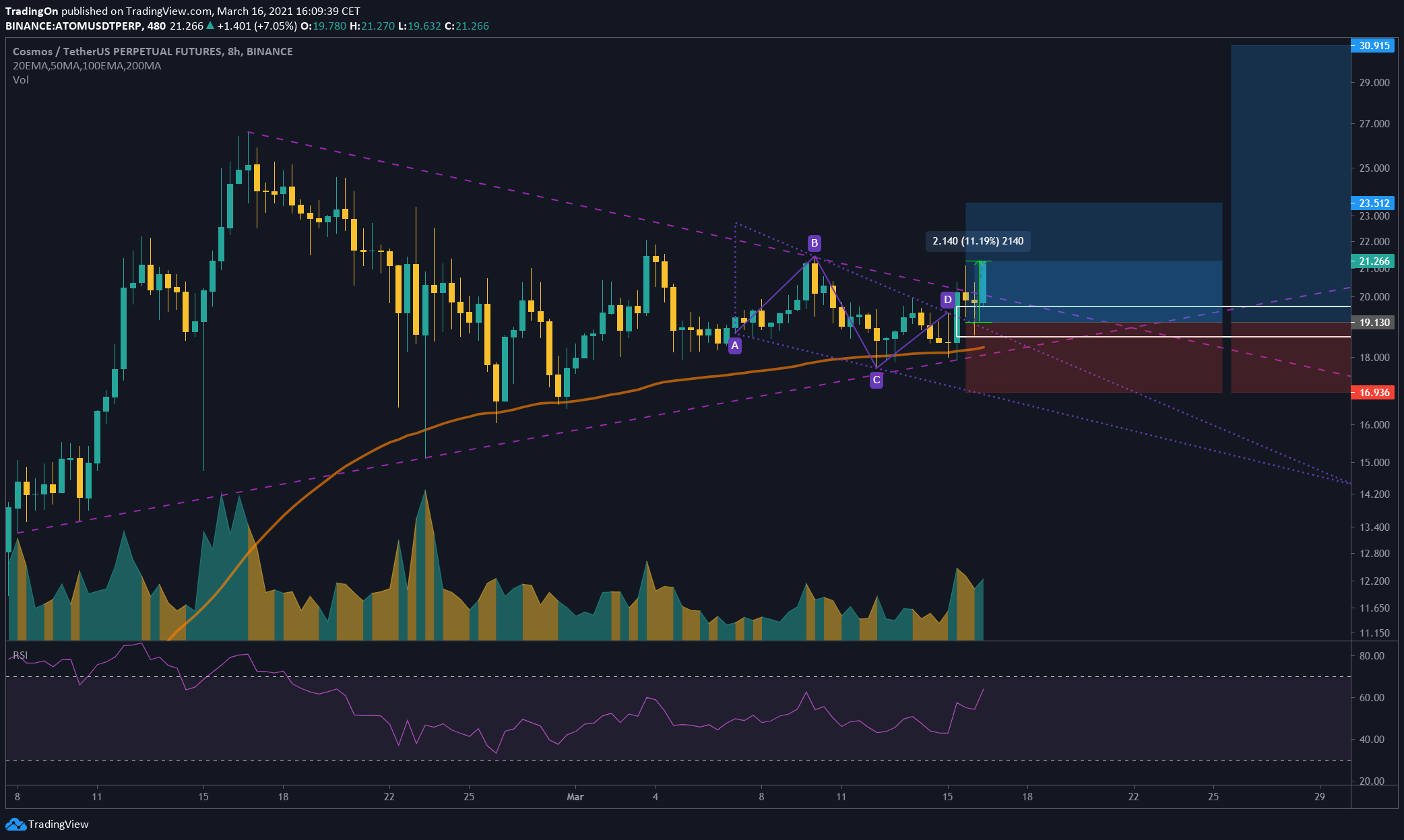Click the 21.266 current price tag
The width and height of the screenshot is (1404, 840).
[x=1373, y=261]
